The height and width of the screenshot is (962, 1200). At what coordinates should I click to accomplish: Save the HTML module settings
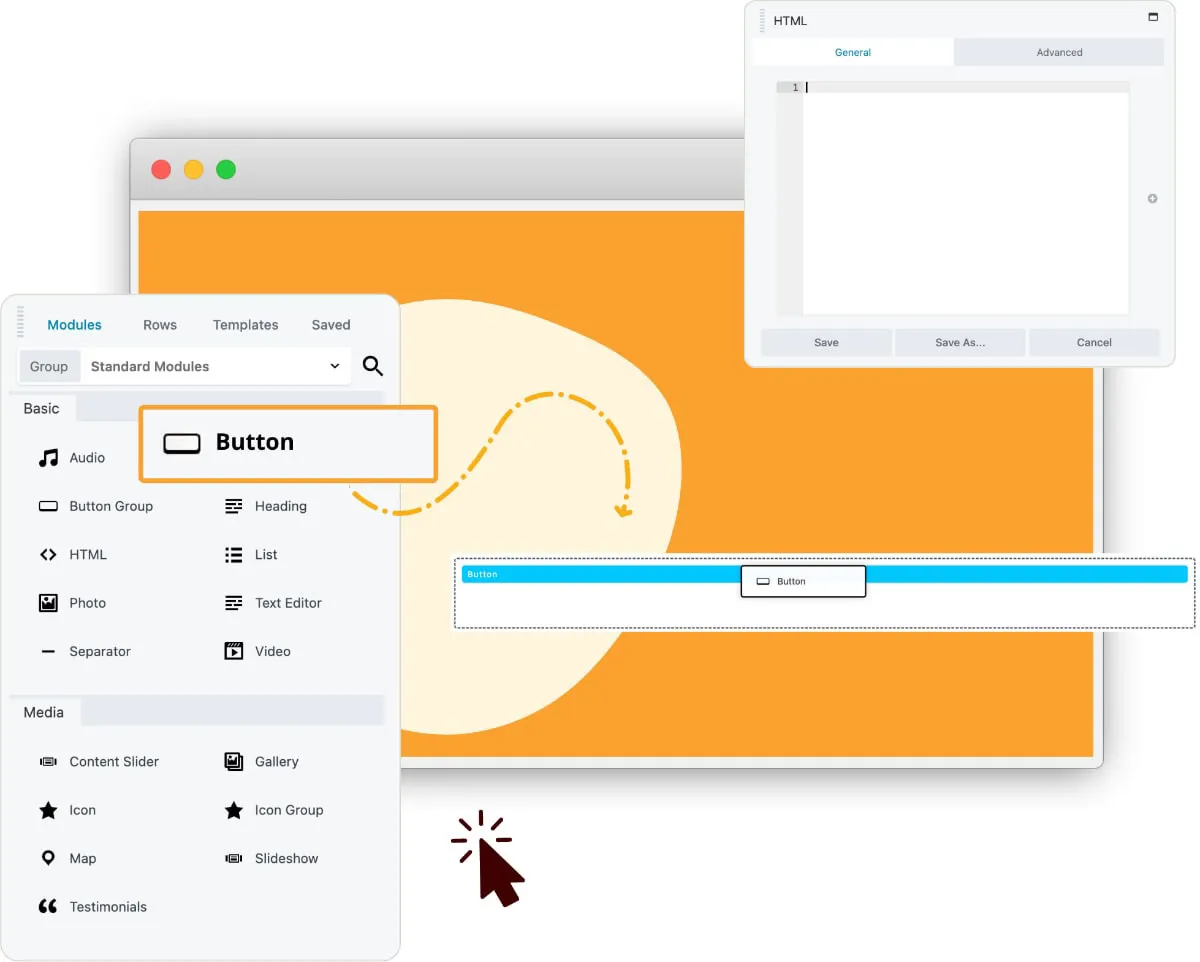(x=825, y=342)
